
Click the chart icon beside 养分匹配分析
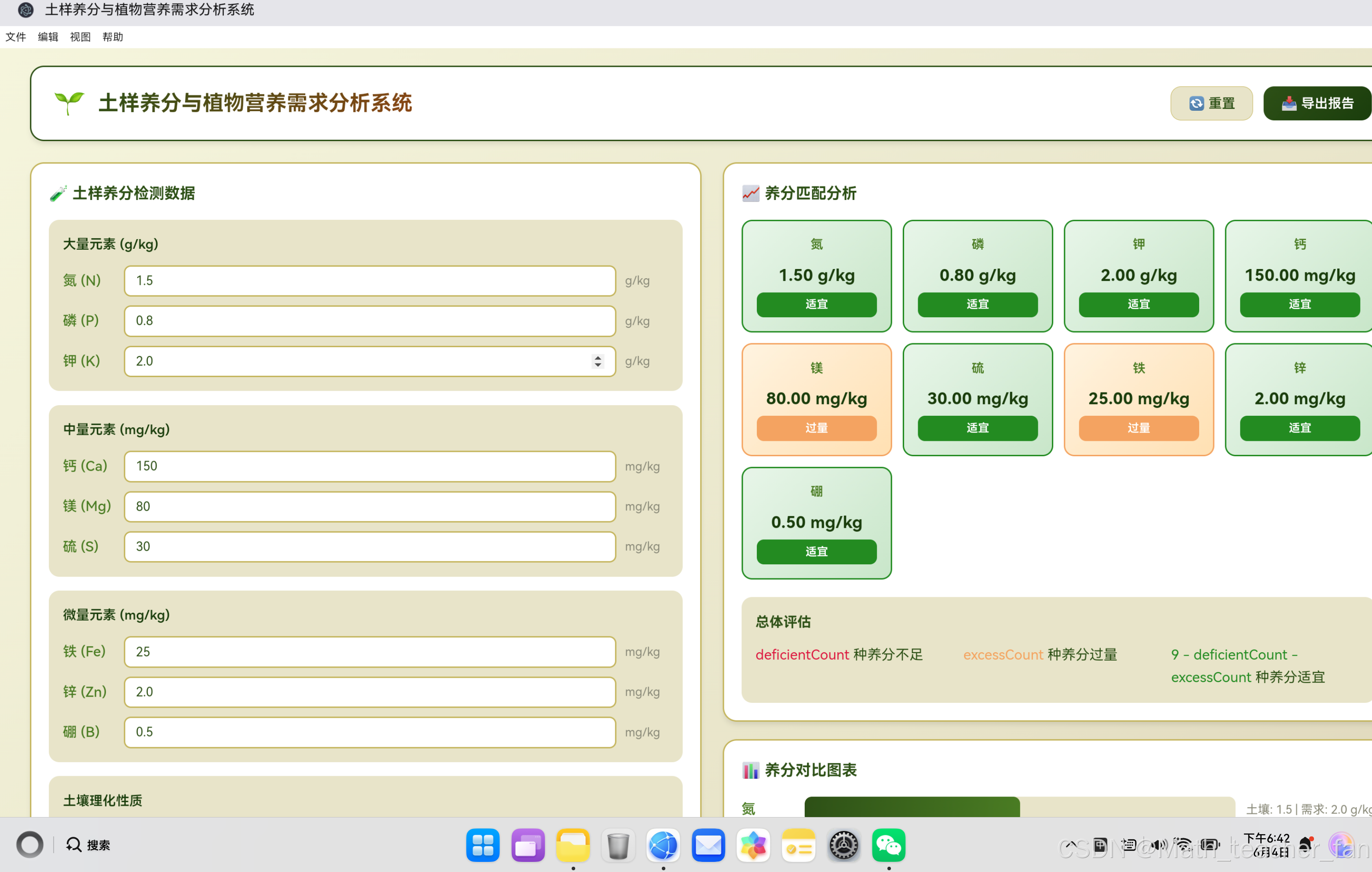click(751, 193)
